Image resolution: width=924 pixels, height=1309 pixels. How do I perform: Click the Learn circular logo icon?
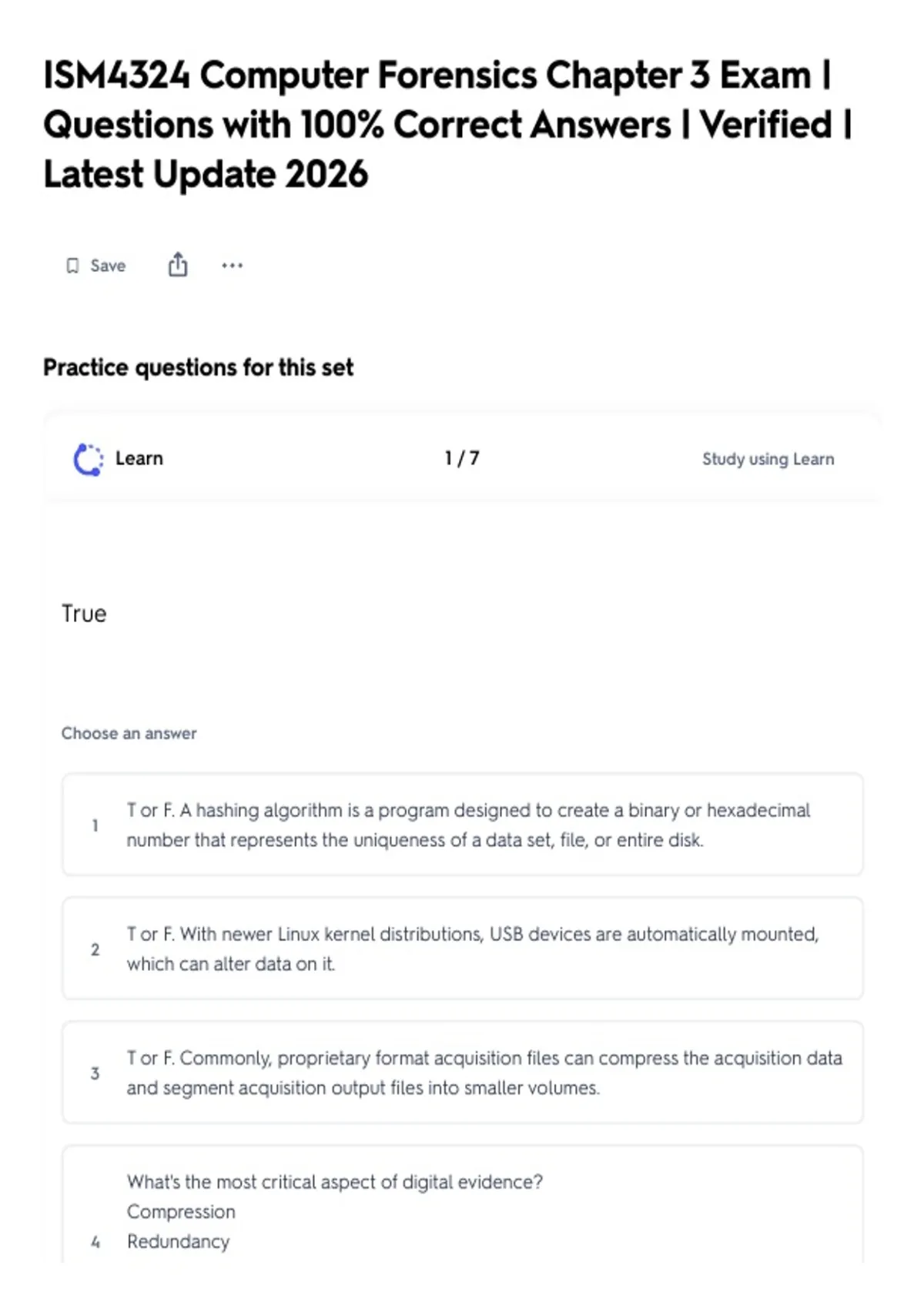coord(88,459)
